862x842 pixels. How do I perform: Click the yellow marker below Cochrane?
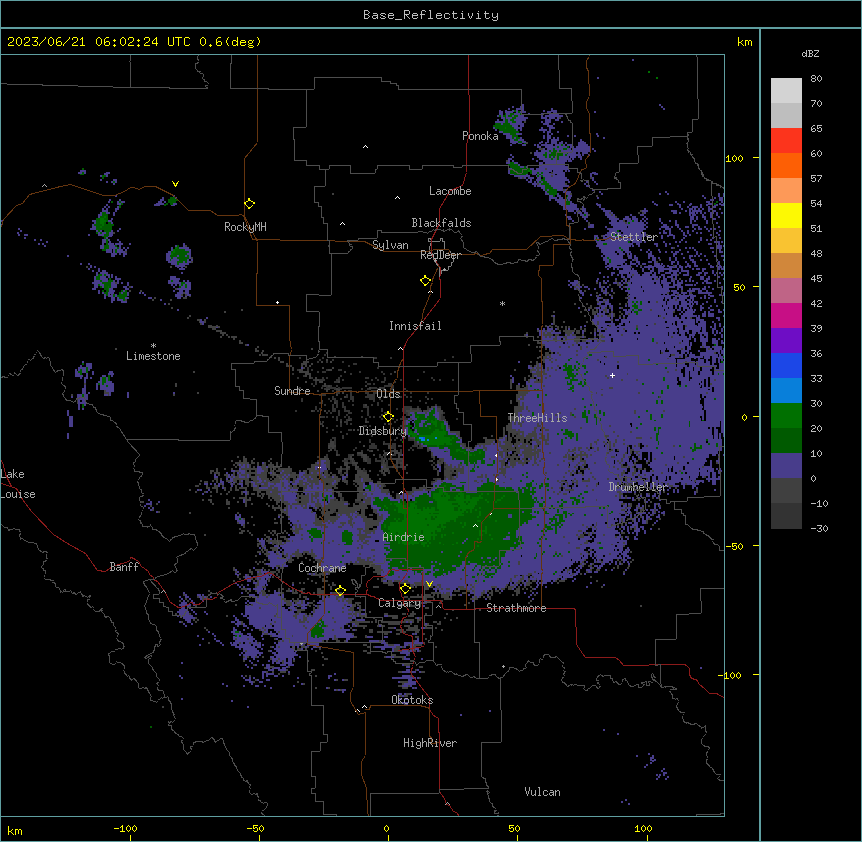coord(340,591)
